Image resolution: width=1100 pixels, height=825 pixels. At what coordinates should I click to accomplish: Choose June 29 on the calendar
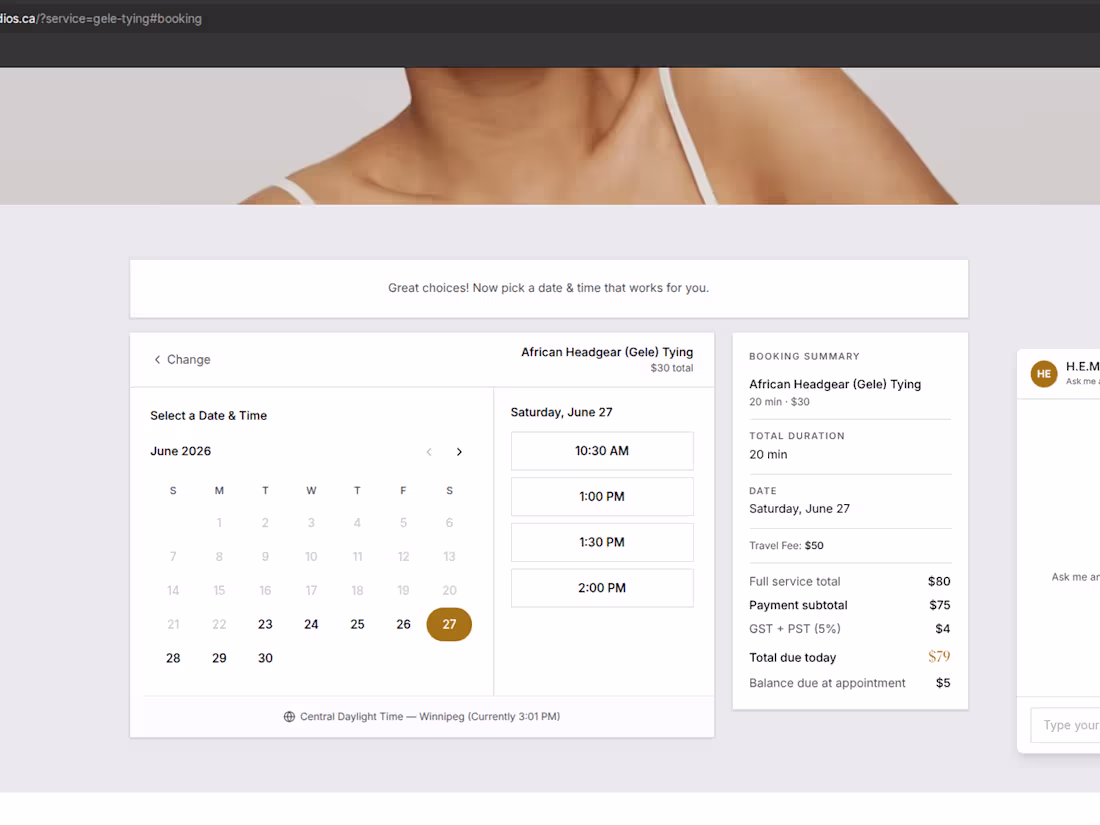(x=219, y=658)
